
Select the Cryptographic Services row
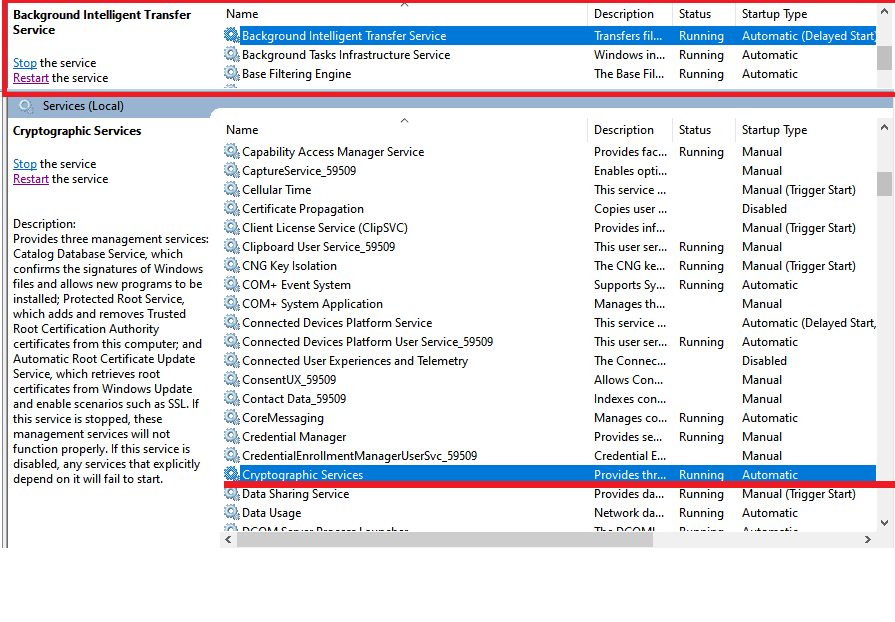pos(550,474)
